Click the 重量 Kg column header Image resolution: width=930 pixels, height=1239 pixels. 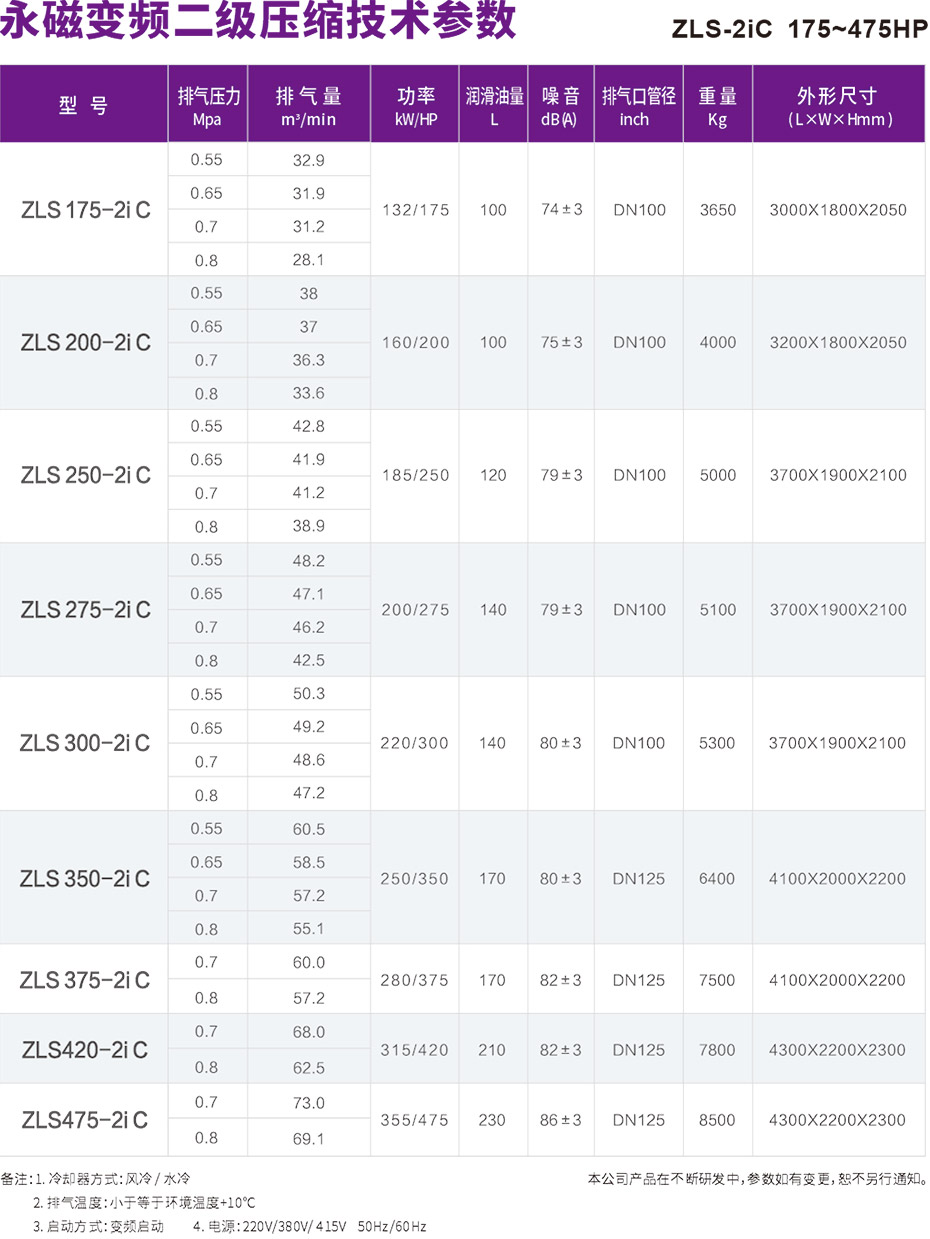[x=718, y=106]
